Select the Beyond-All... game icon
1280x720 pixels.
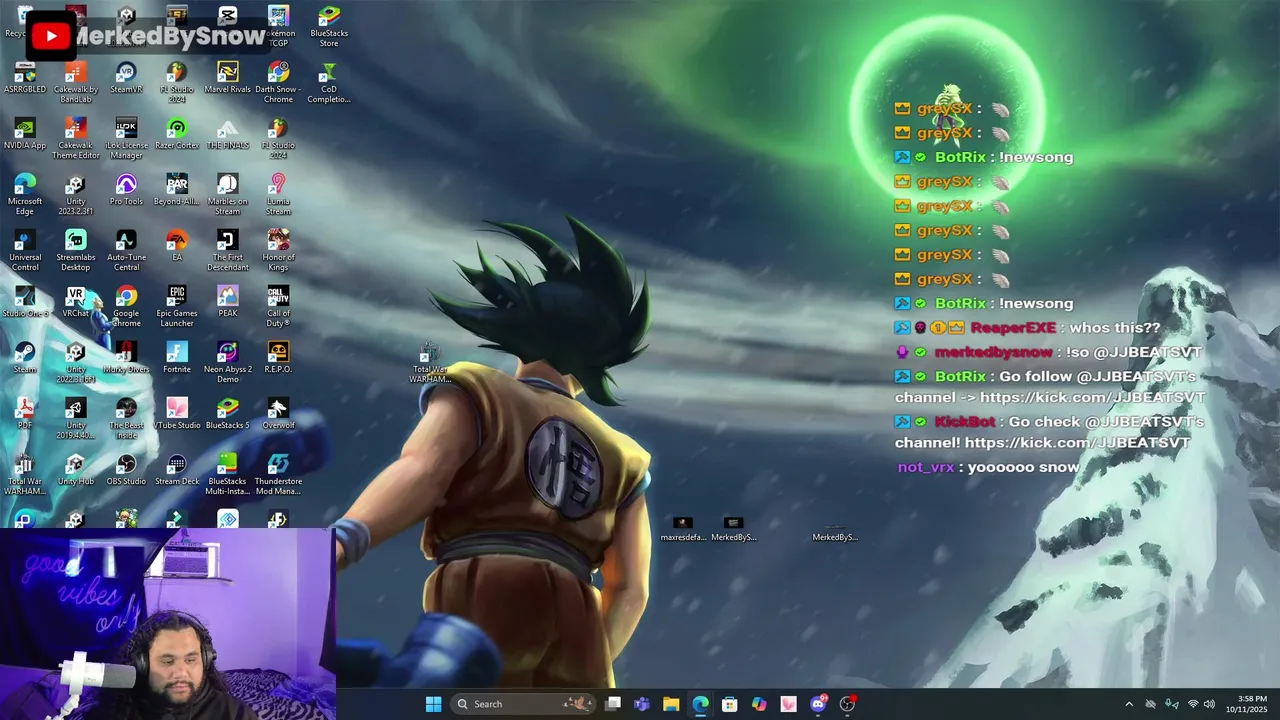[x=177, y=190]
